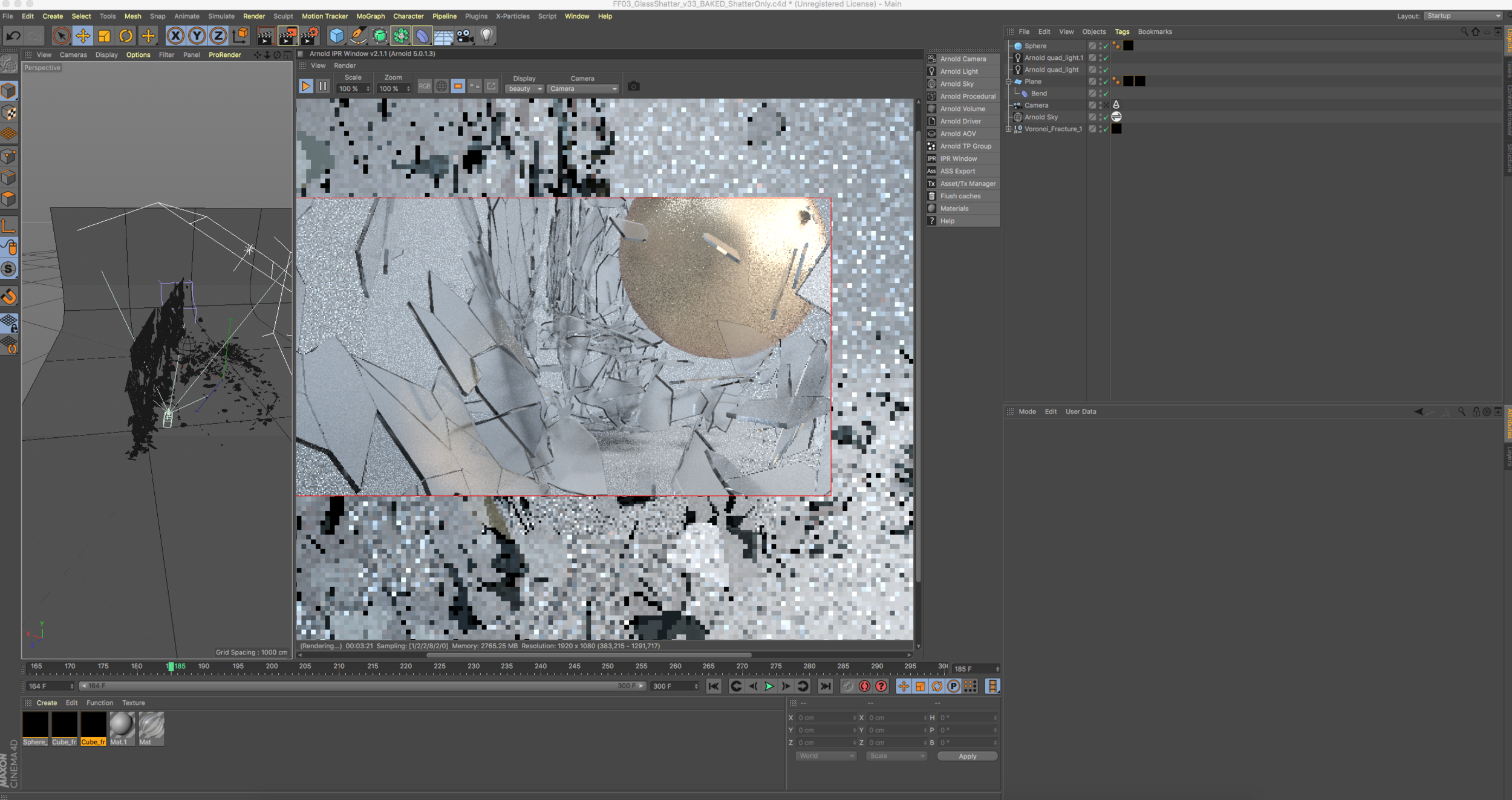The height and width of the screenshot is (800, 1512).
Task: Open the MoGraph menu
Action: click(x=370, y=16)
